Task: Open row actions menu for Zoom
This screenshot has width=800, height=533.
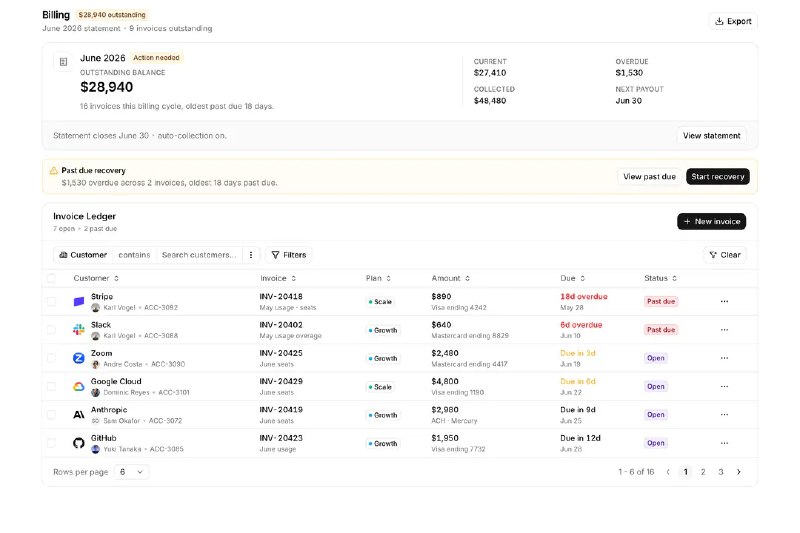Action: pos(724,358)
